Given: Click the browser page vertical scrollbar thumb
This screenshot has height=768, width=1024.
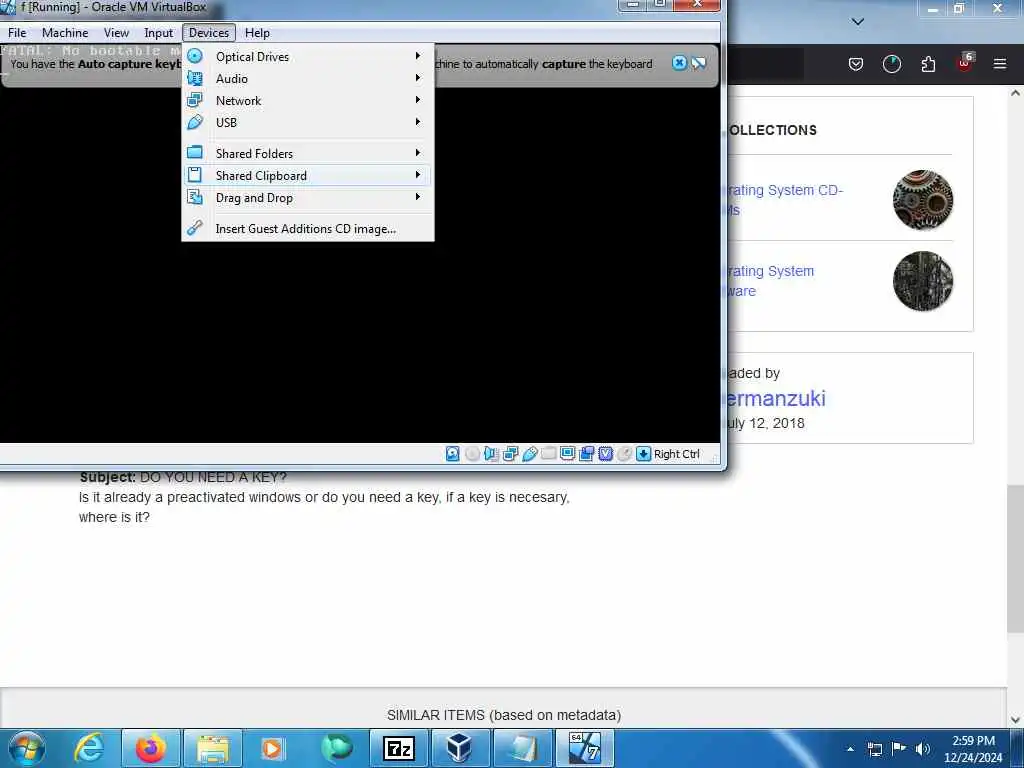Looking at the screenshot, I should click(1016, 559).
